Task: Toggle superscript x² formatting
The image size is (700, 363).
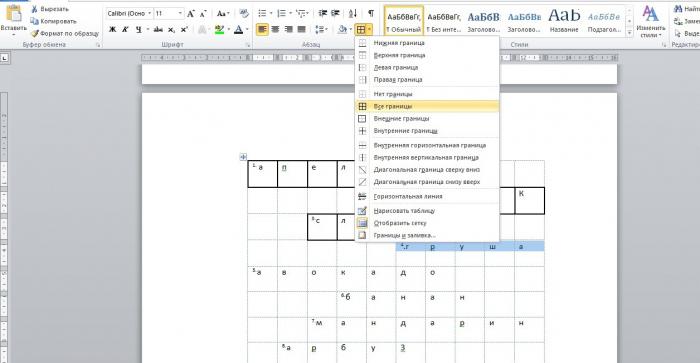Action: (184, 29)
